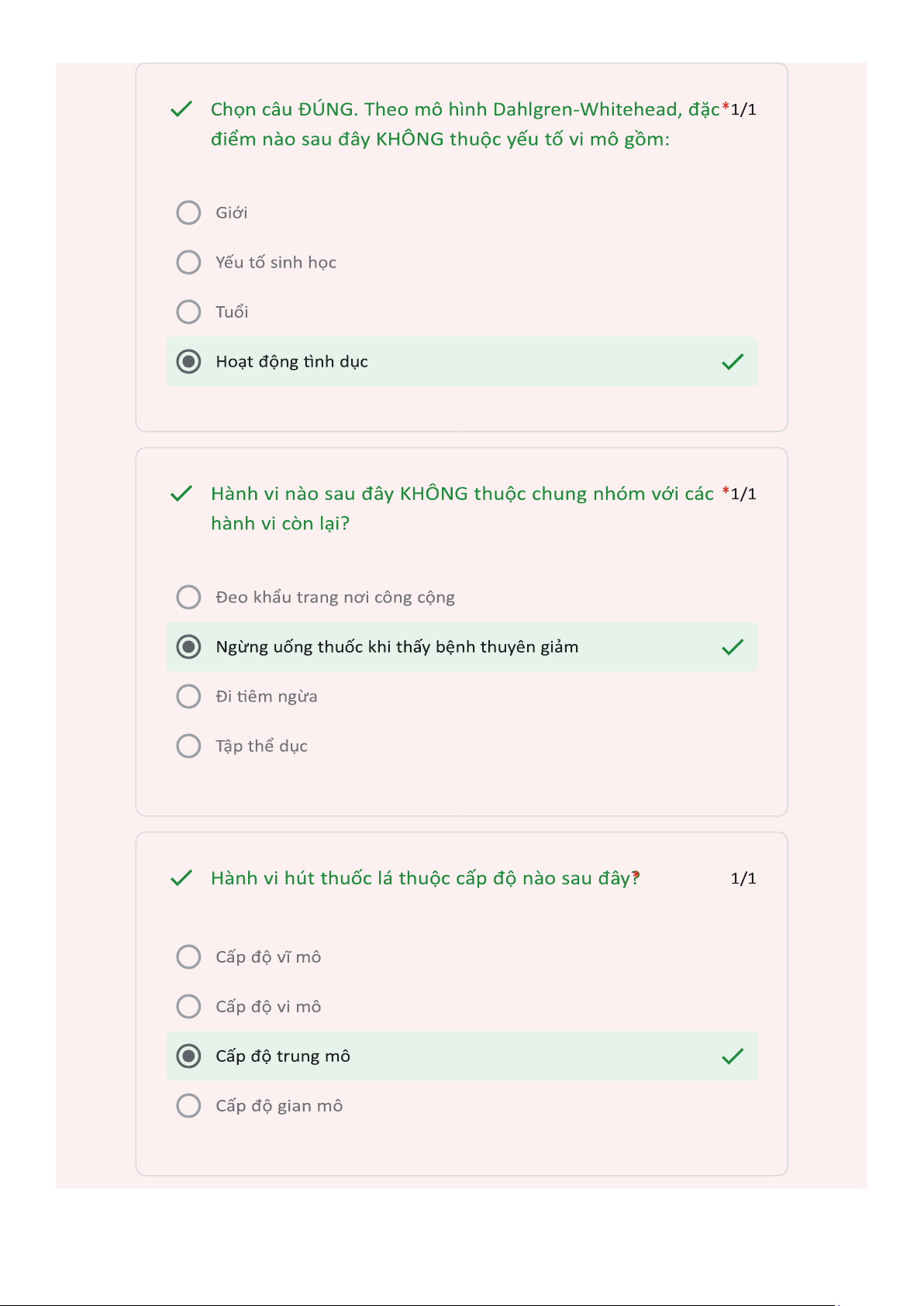Select the "Tuổi" radio button
Screen dimensions: 924x1306
click(x=188, y=312)
